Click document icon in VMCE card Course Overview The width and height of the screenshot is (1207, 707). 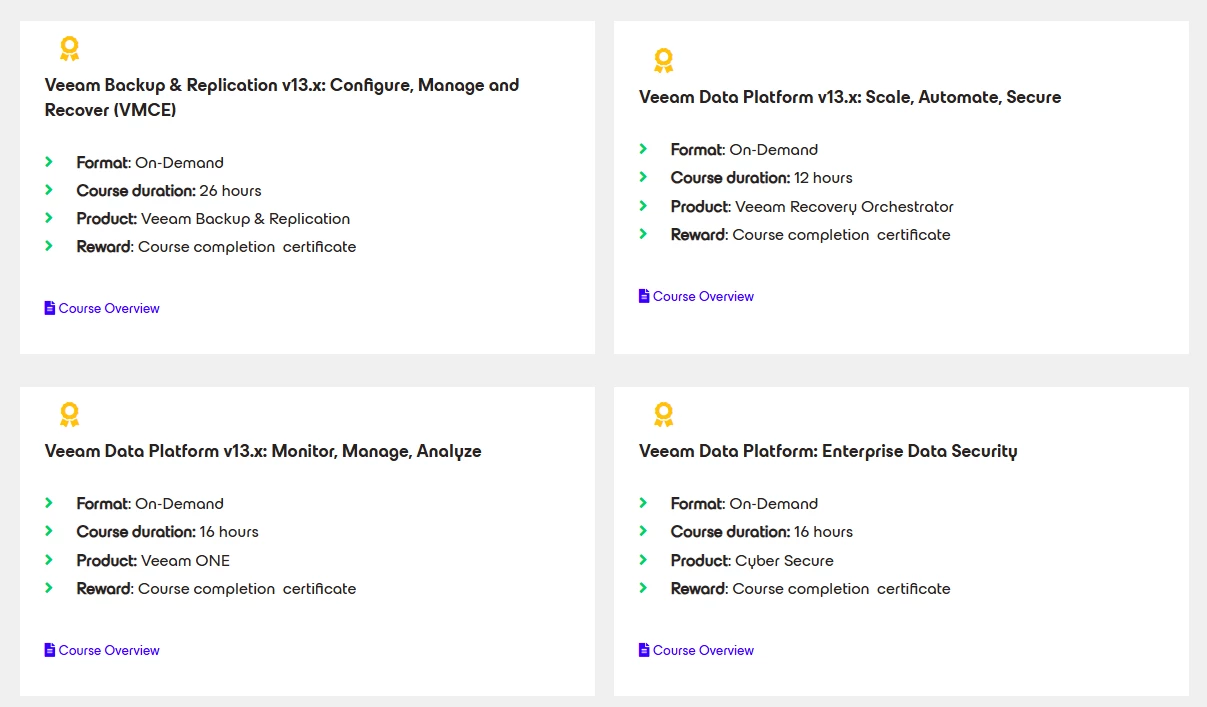point(50,308)
